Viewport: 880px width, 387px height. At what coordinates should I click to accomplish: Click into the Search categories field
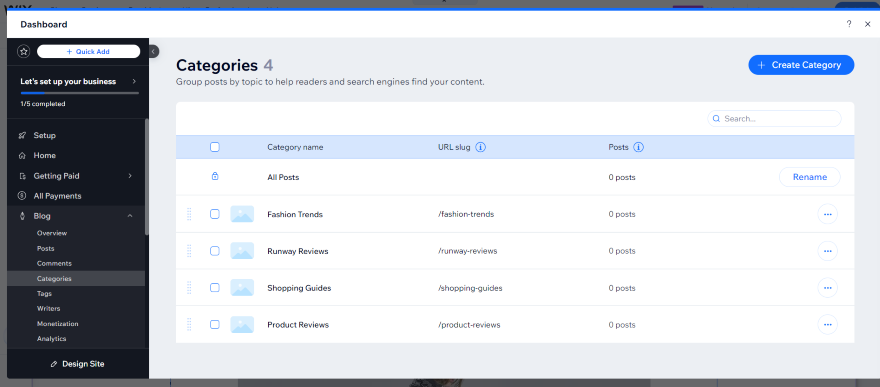[774, 119]
